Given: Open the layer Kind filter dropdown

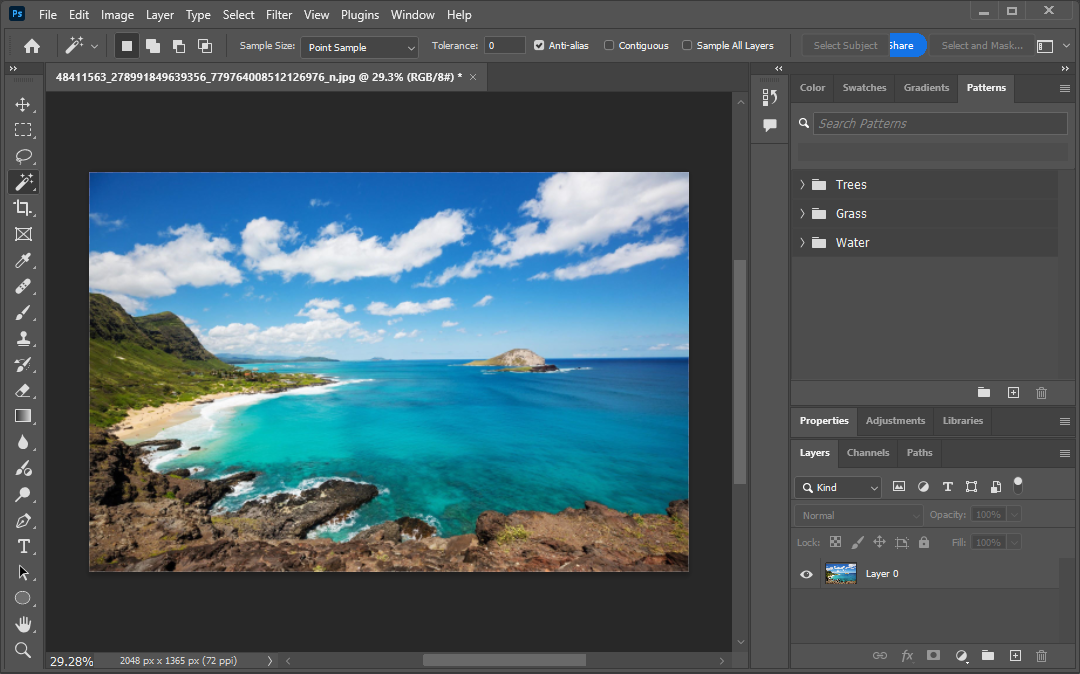Looking at the screenshot, I should (x=838, y=488).
